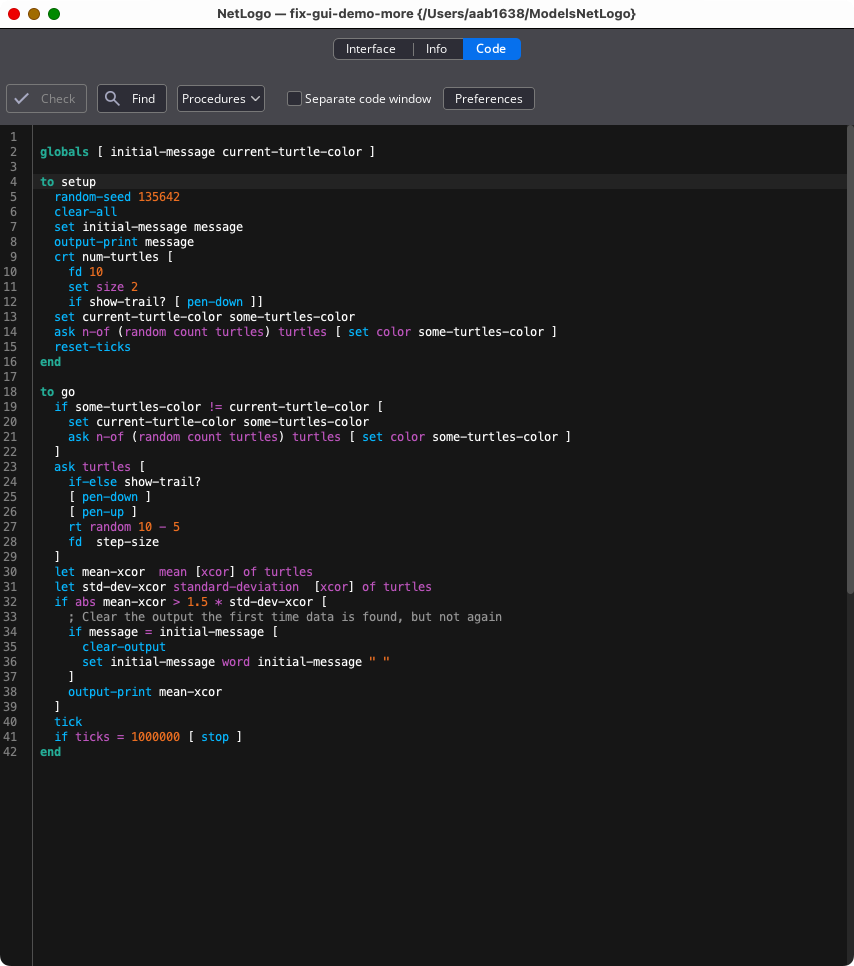Close the NetLogo window with red button
The image size is (854, 966).
(x=14, y=14)
